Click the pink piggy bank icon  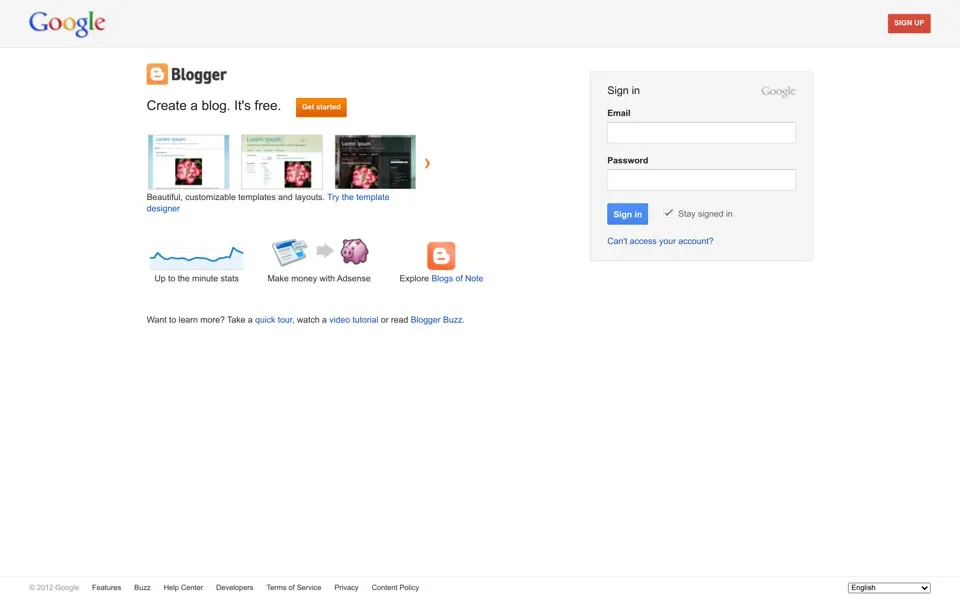coord(354,251)
